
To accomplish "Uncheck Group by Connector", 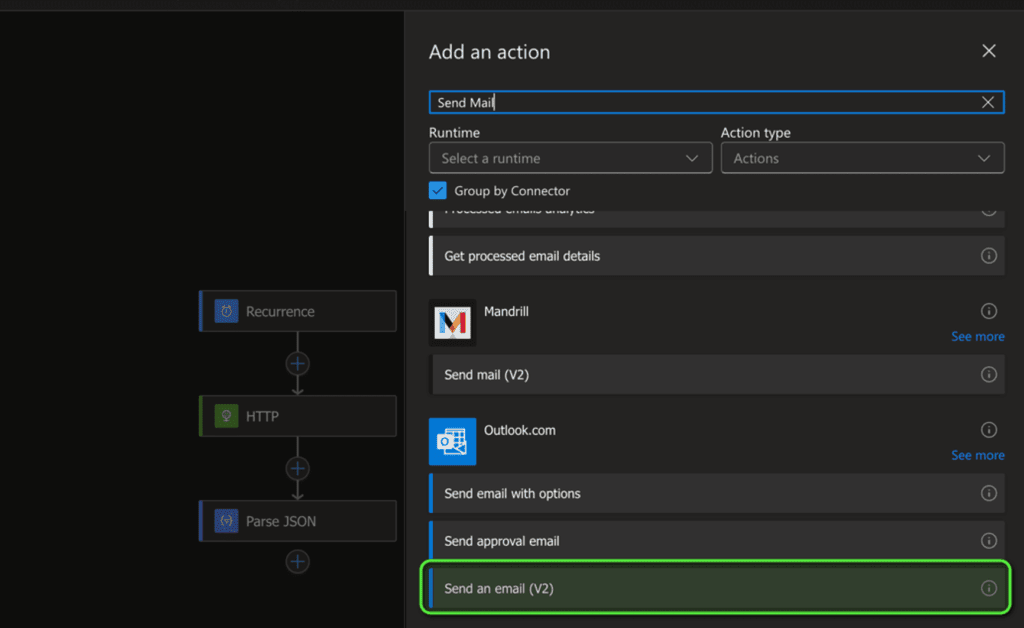I will tap(437, 190).
